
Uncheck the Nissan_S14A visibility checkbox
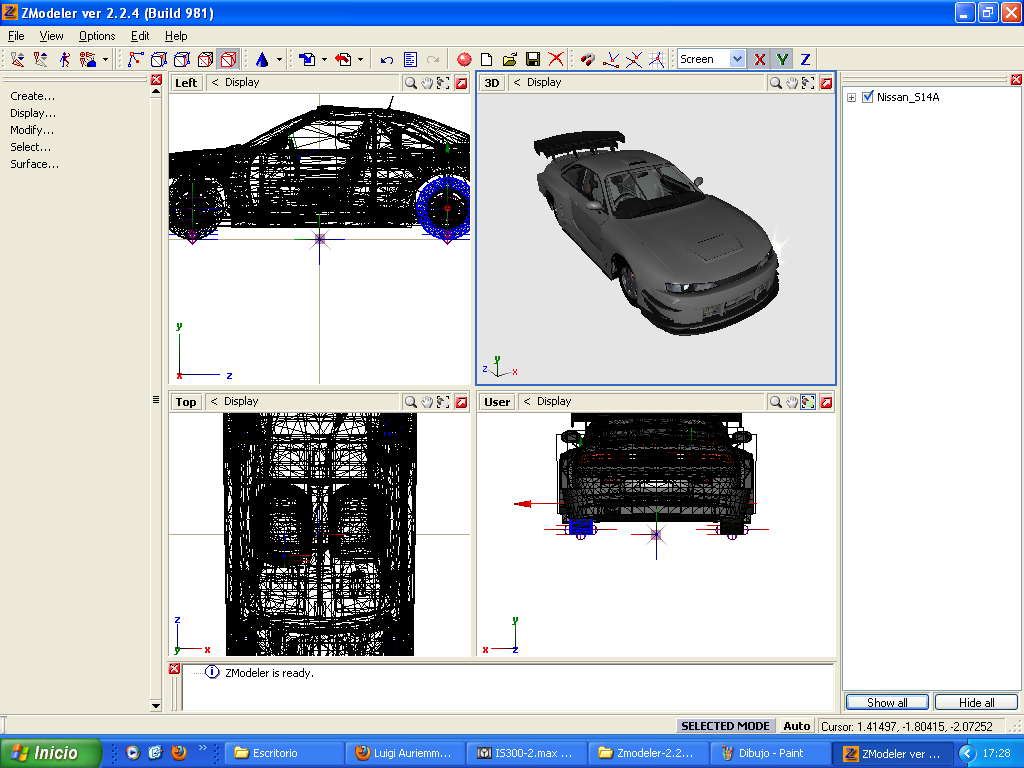click(866, 97)
